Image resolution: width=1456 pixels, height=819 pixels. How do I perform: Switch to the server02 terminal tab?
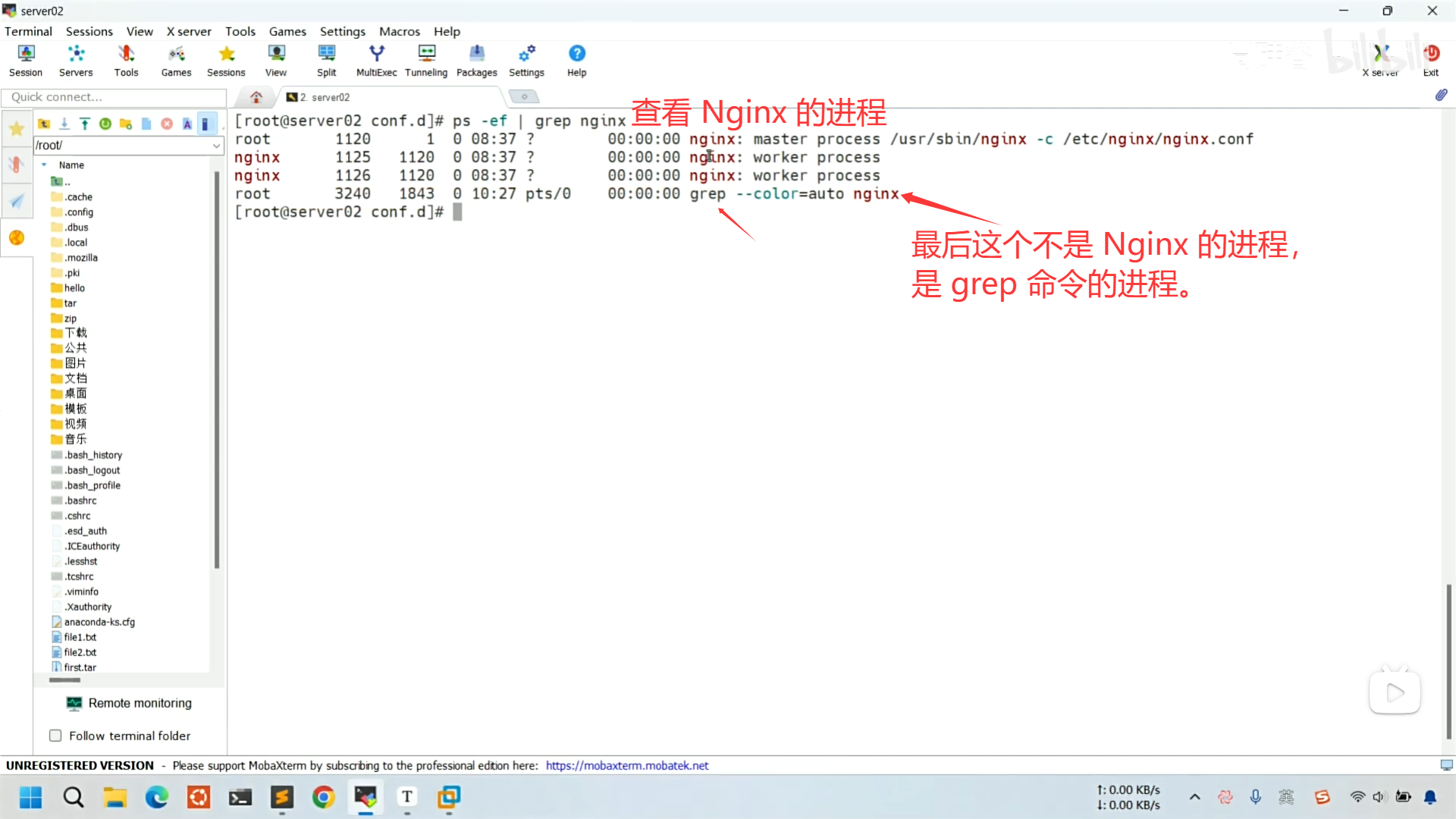322,97
